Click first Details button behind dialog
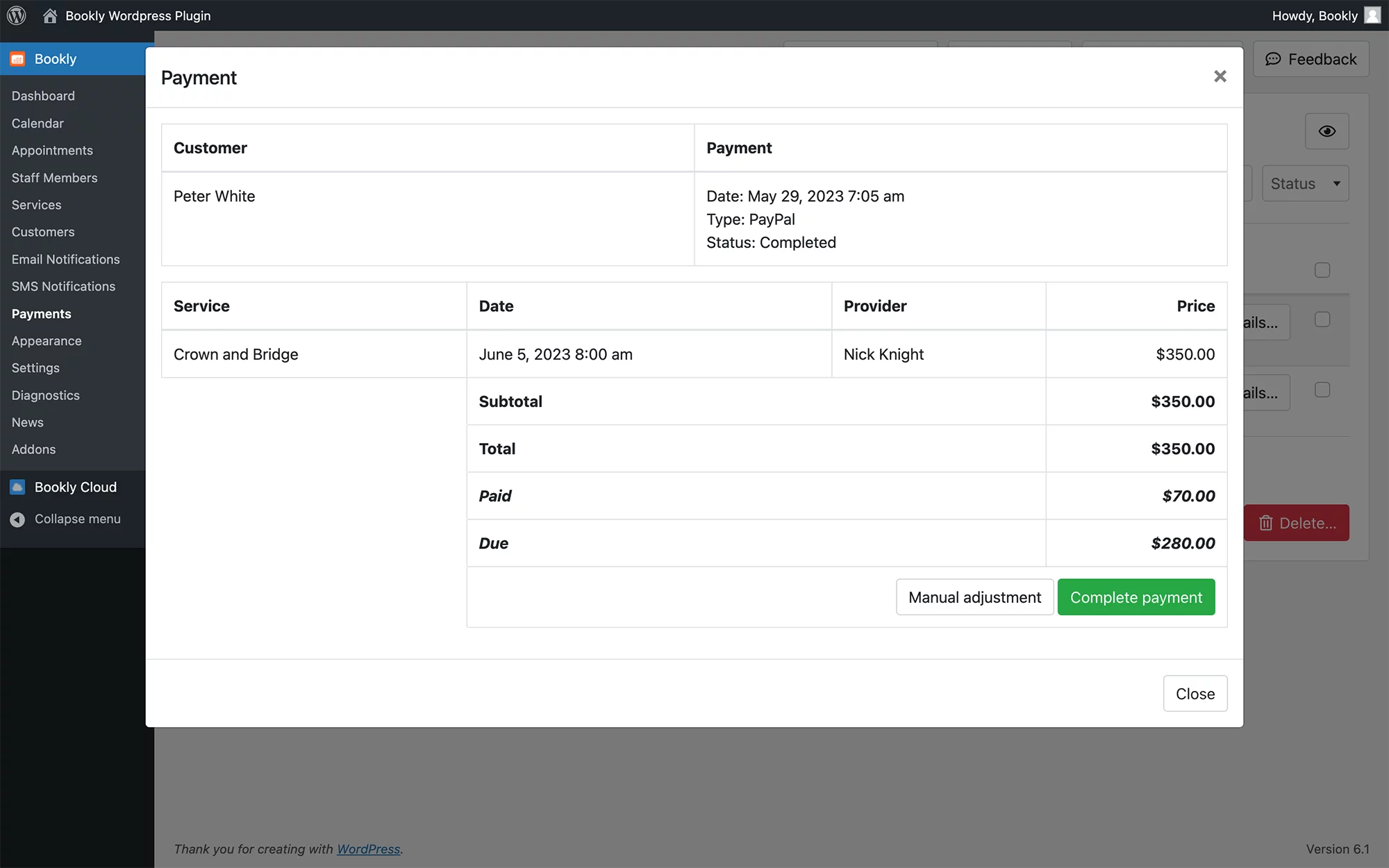 pyautogui.click(x=1267, y=322)
